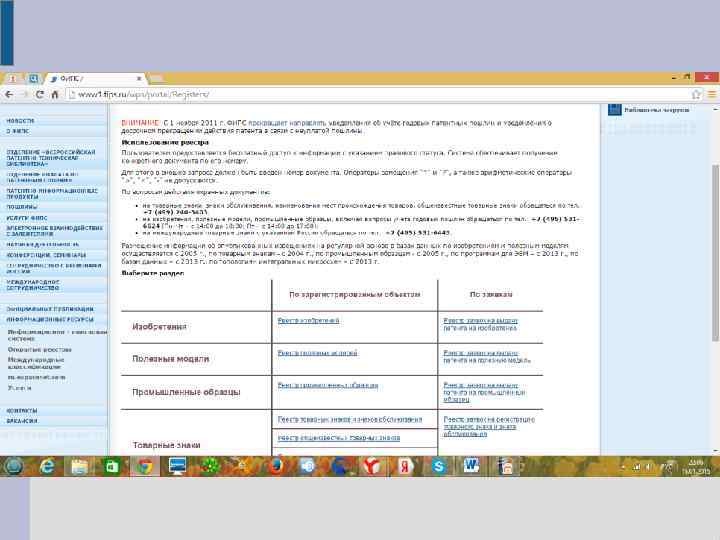This screenshot has width=720, height=540.
Task: Open Реестр заявок на патент на полезную модель
Action: pos(487,357)
